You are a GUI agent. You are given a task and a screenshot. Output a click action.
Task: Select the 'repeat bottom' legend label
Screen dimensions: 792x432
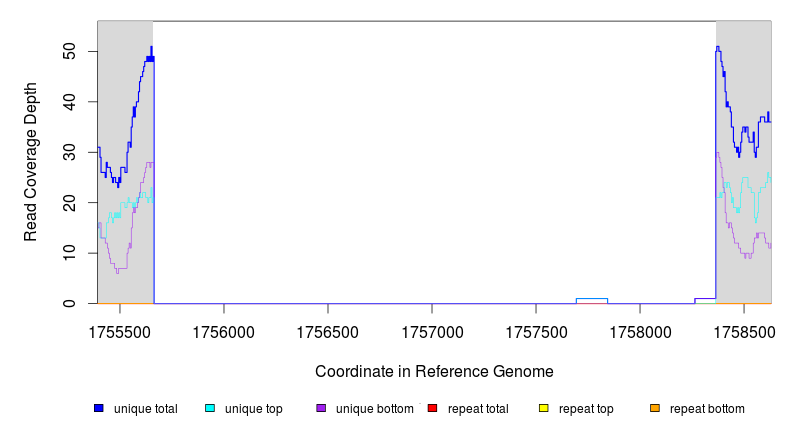(x=707, y=409)
